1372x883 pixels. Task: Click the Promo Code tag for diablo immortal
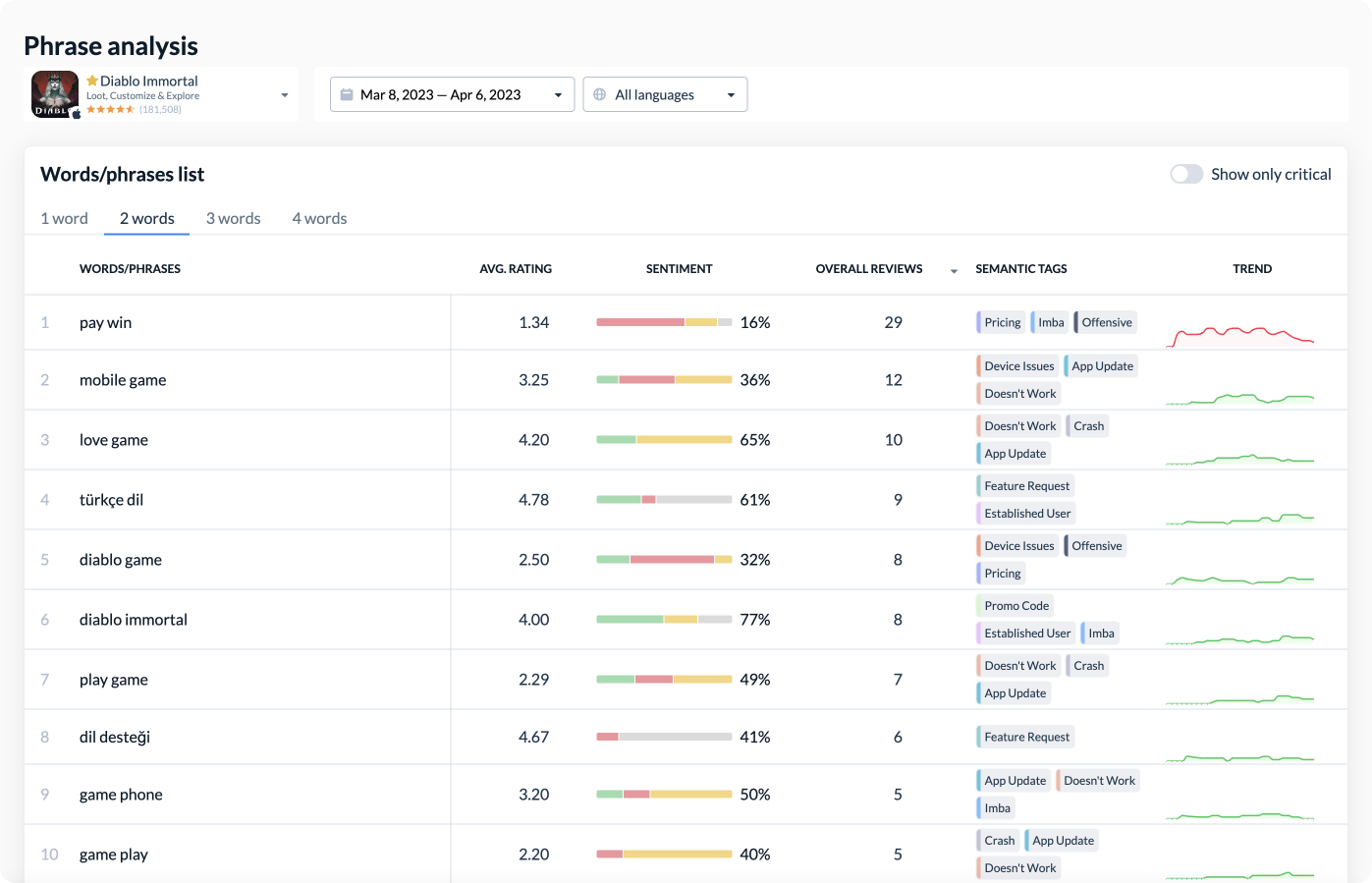[1015, 605]
